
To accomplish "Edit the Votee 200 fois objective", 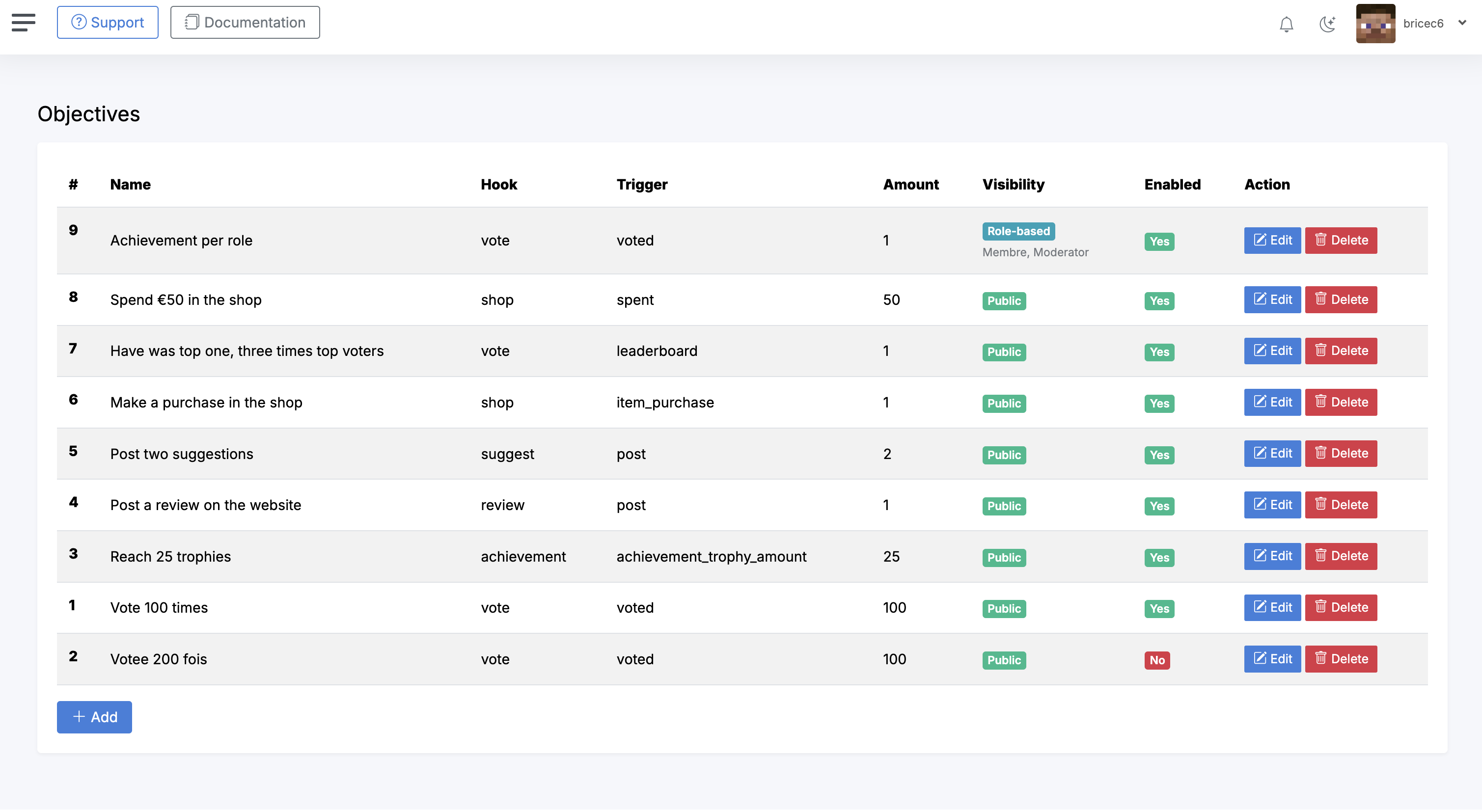I will pos(1272,659).
